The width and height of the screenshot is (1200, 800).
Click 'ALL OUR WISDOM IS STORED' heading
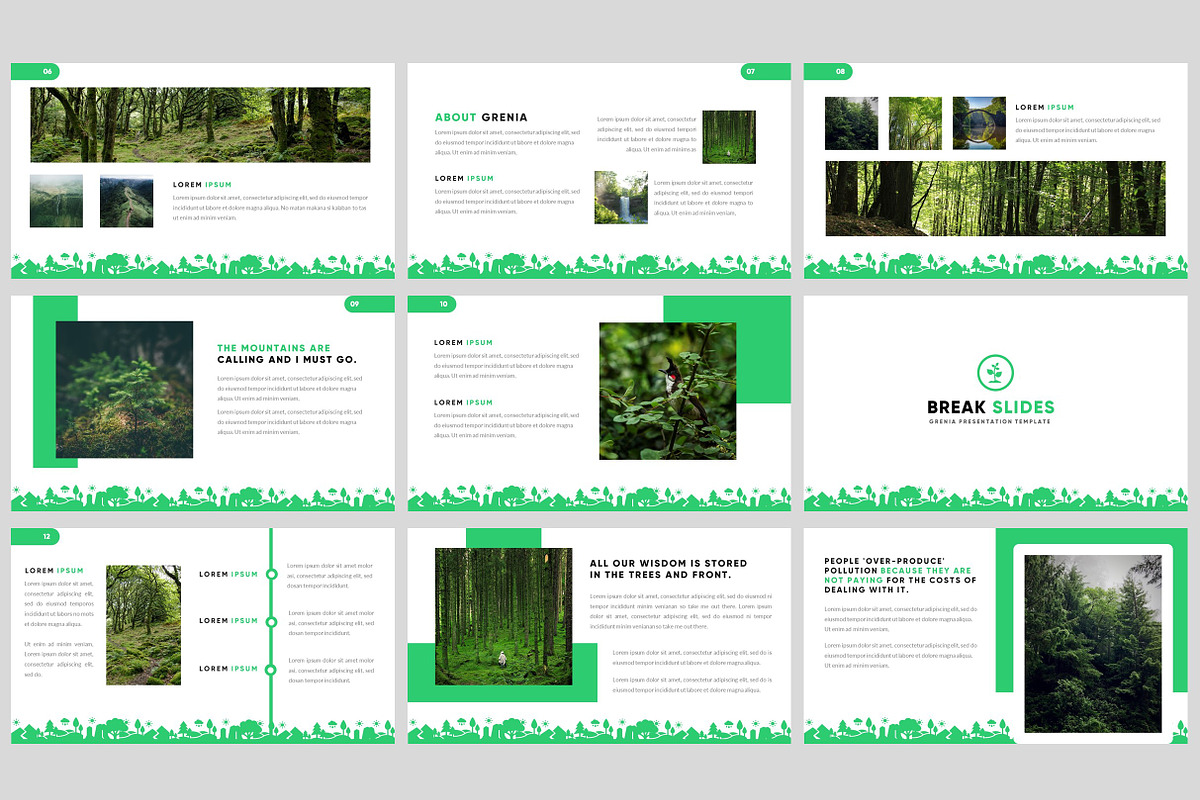point(668,564)
